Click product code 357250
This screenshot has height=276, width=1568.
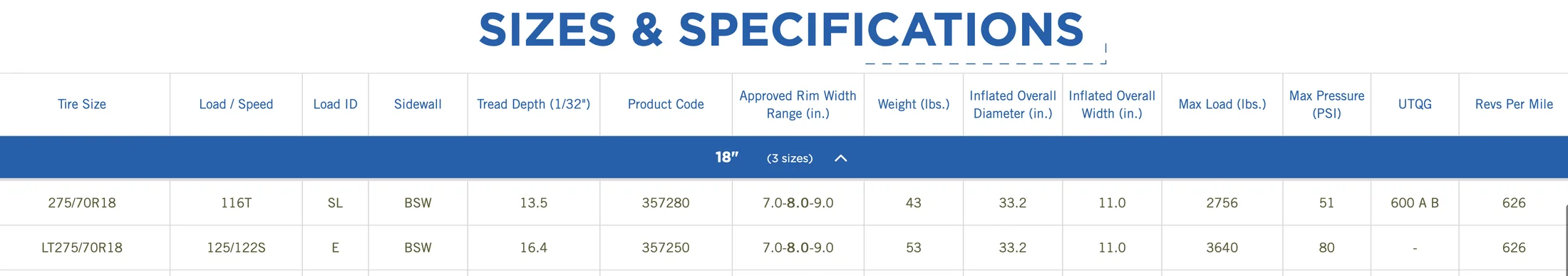point(666,247)
